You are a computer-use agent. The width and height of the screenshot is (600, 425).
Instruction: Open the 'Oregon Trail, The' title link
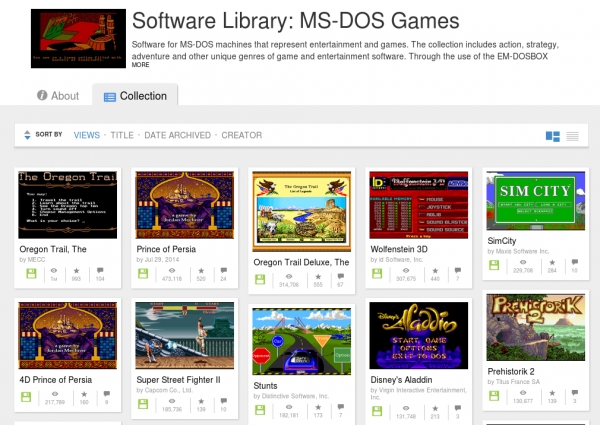53,249
